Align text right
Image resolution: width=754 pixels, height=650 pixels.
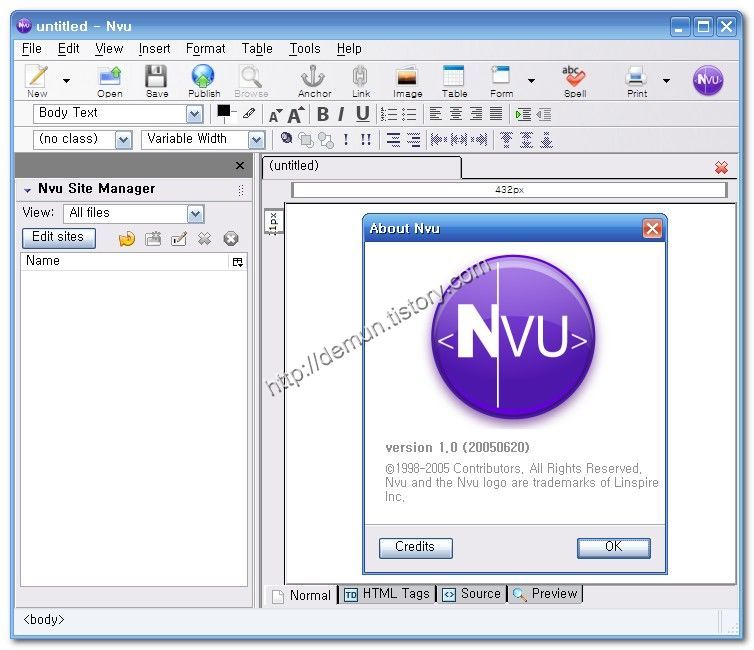tap(476, 114)
